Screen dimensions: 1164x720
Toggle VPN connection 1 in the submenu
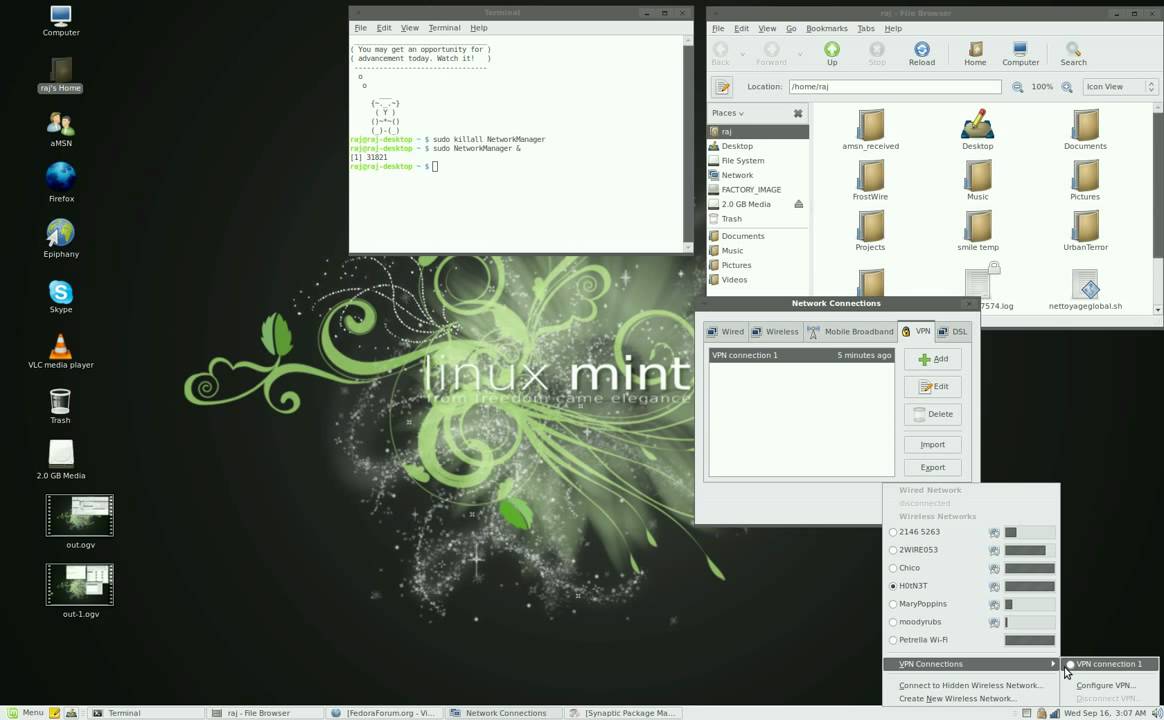click(1110, 664)
